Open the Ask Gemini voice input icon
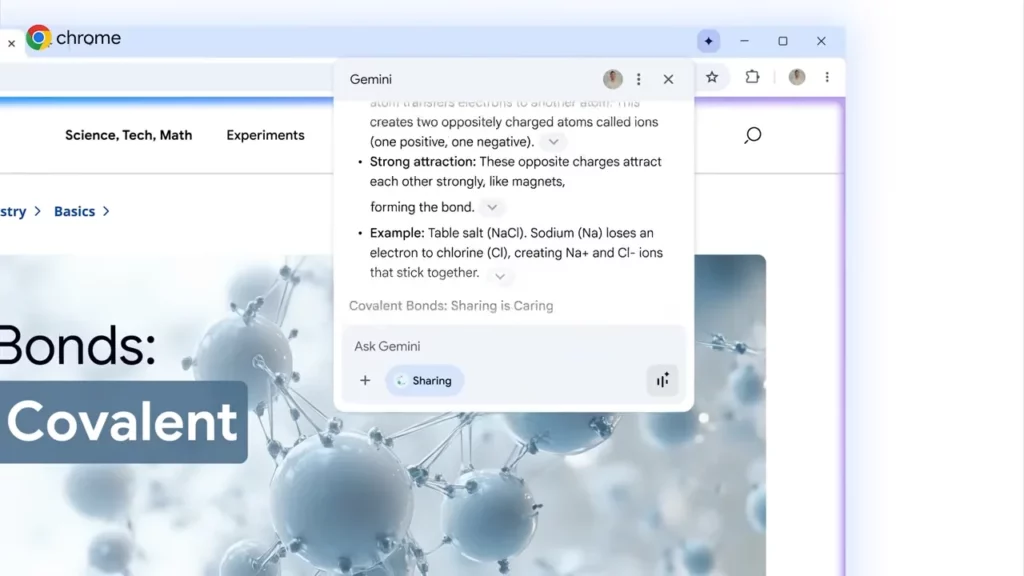This screenshot has height=576, width=1024. click(662, 380)
